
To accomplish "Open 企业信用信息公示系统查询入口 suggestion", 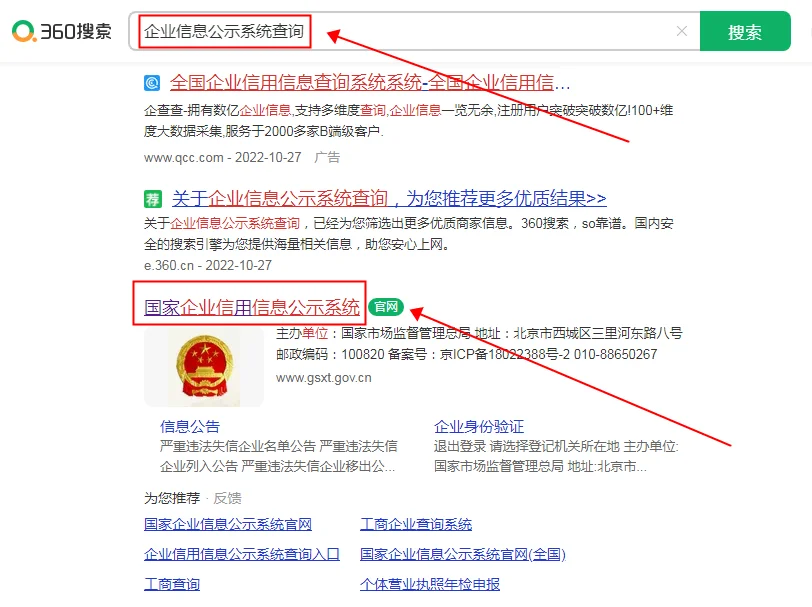I will 242,554.
